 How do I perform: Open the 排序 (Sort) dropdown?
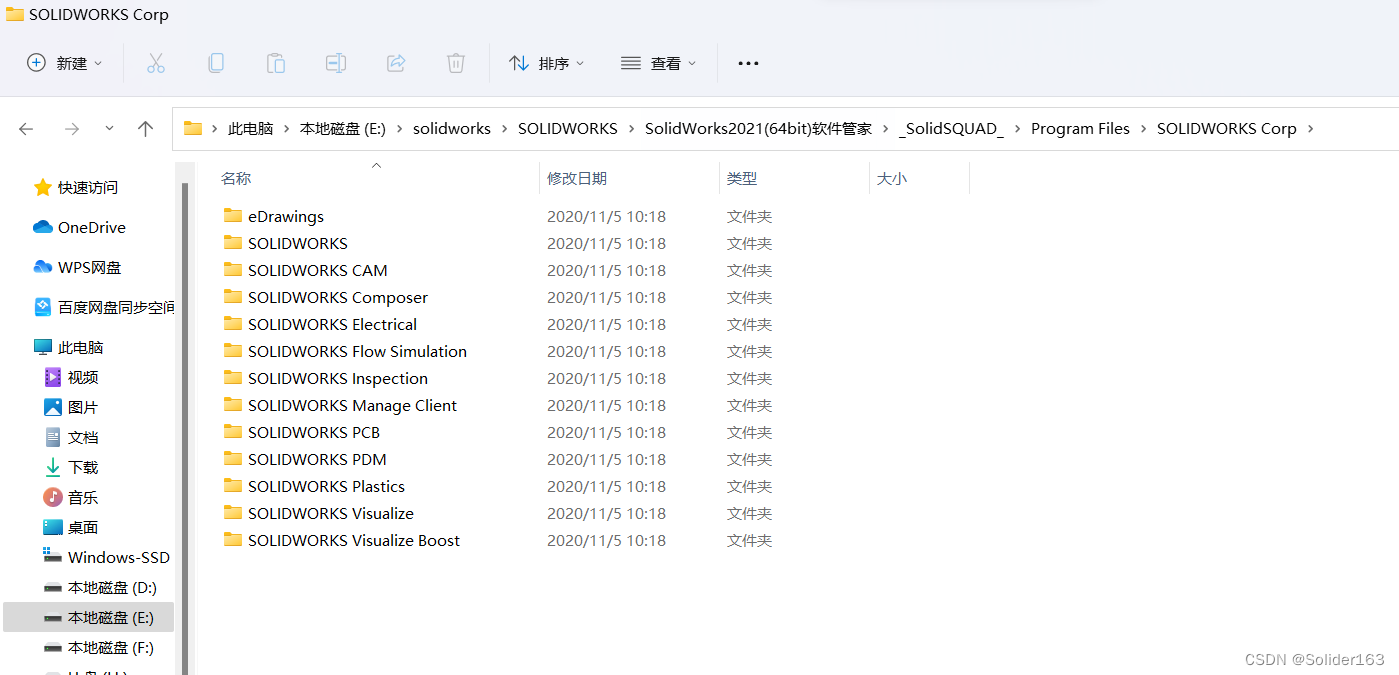tap(546, 63)
